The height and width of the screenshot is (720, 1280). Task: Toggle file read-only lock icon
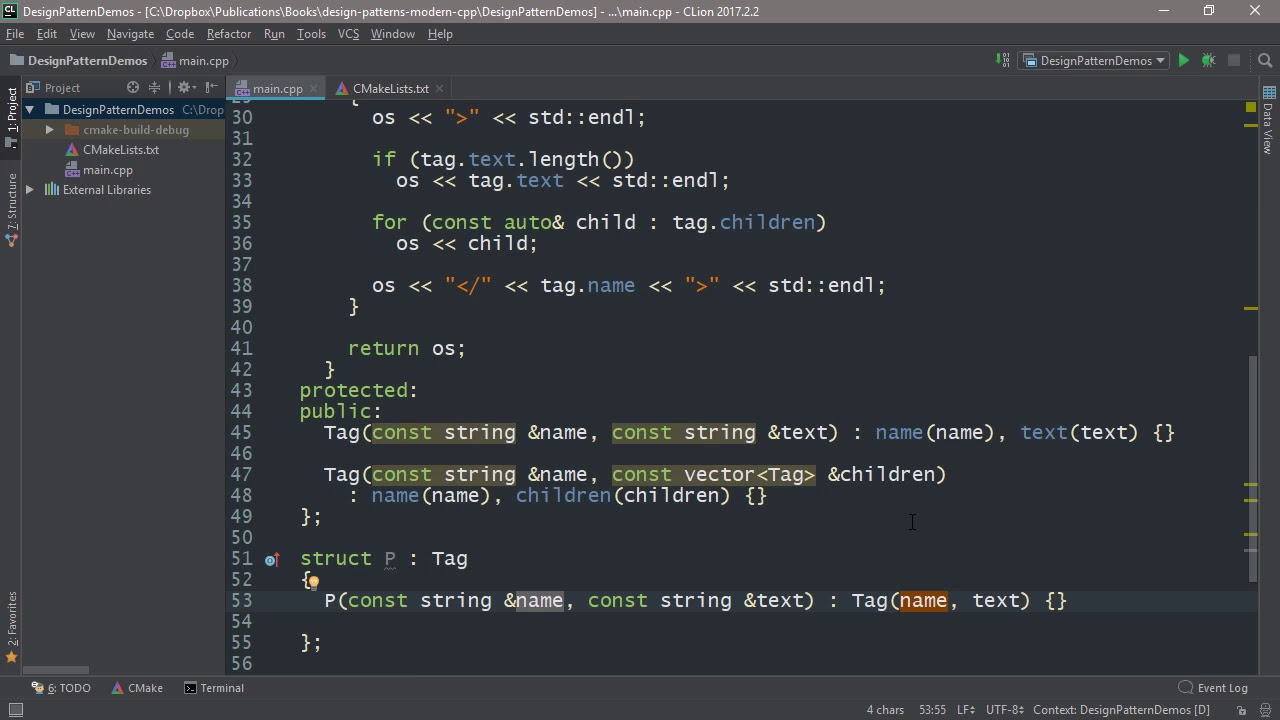[x=1241, y=710]
